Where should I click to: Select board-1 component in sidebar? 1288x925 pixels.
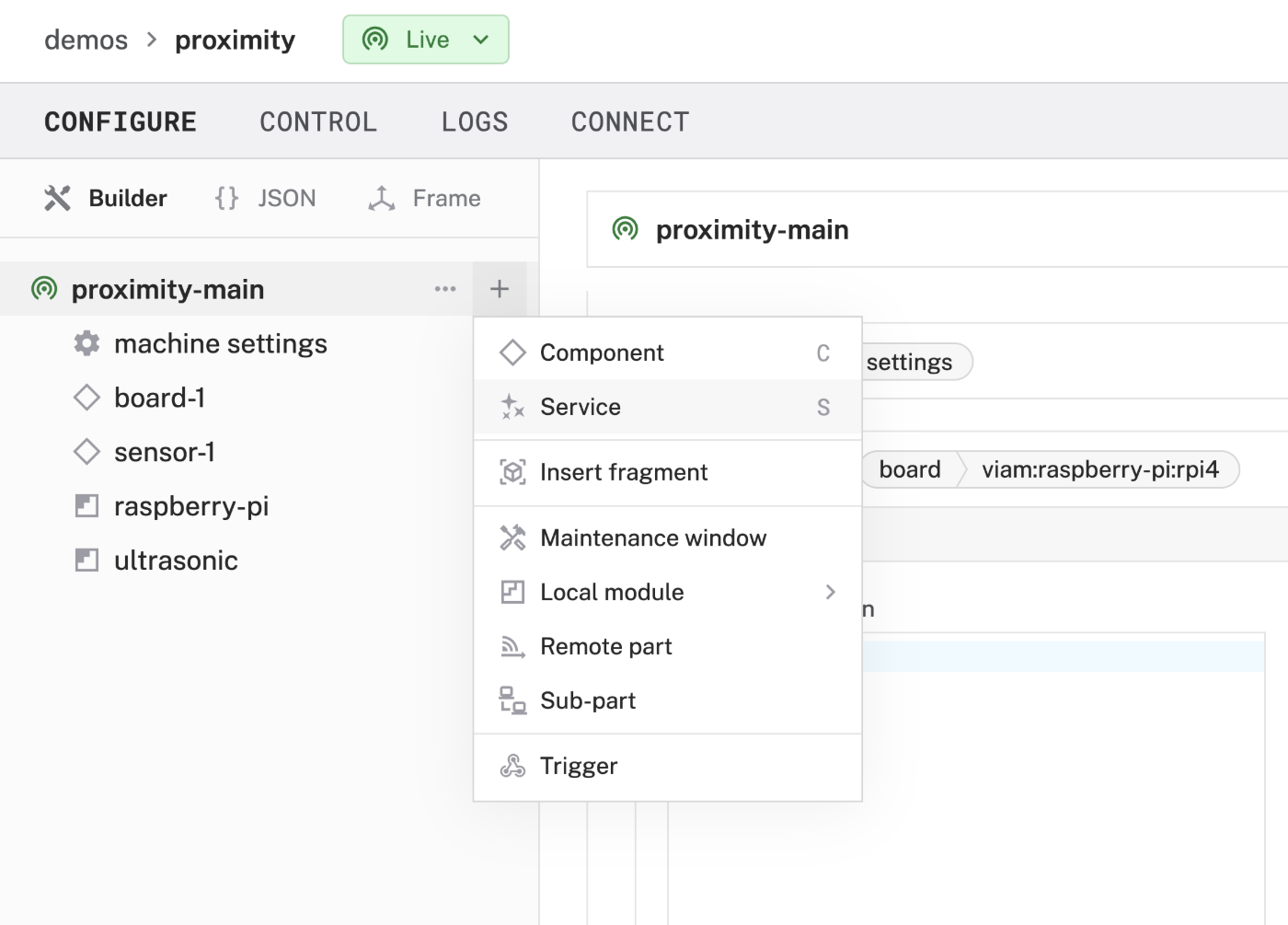click(x=160, y=398)
